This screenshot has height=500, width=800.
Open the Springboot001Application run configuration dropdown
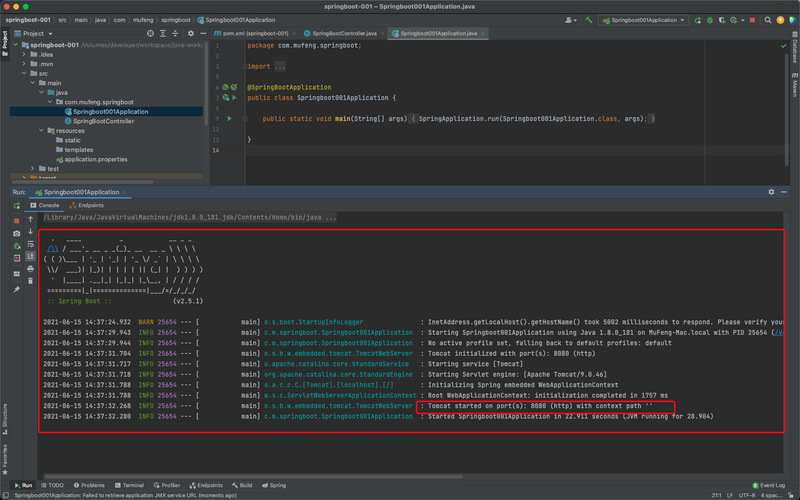point(643,20)
